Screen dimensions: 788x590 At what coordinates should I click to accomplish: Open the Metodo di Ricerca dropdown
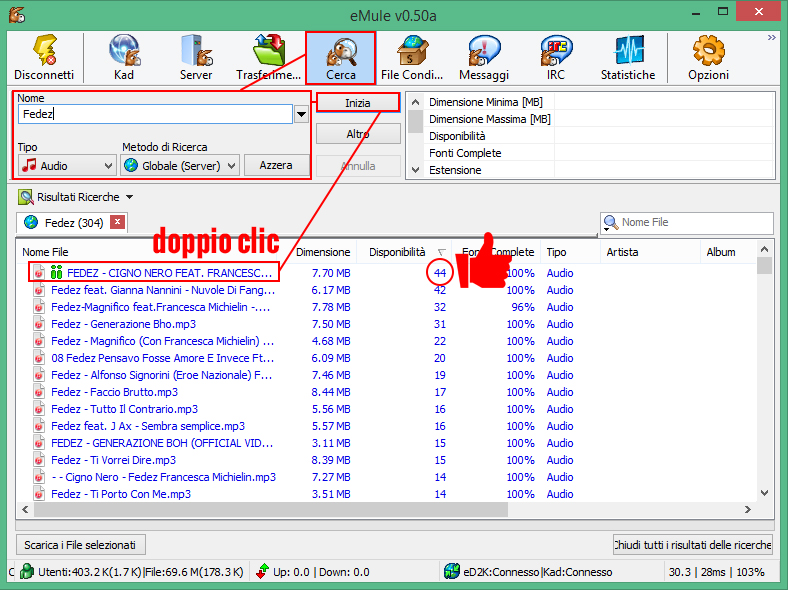(x=180, y=165)
